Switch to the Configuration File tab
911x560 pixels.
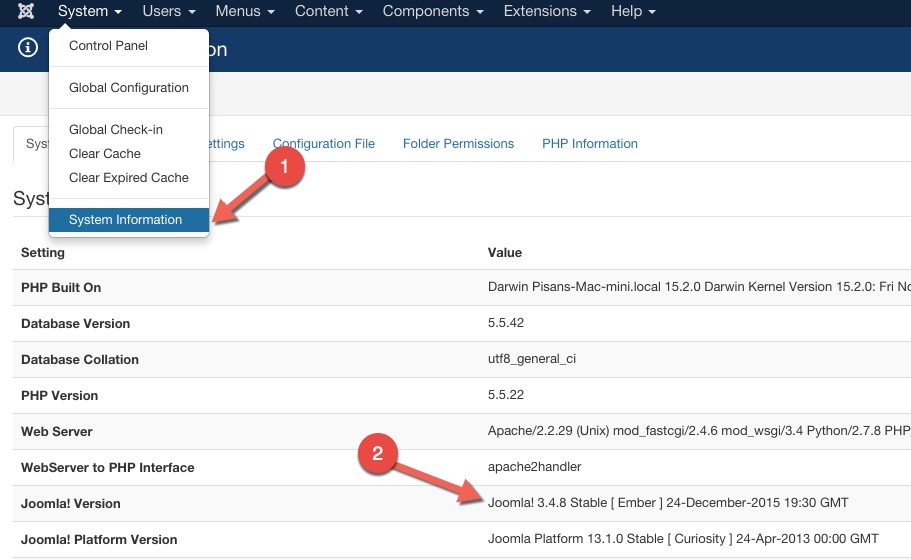pos(324,143)
